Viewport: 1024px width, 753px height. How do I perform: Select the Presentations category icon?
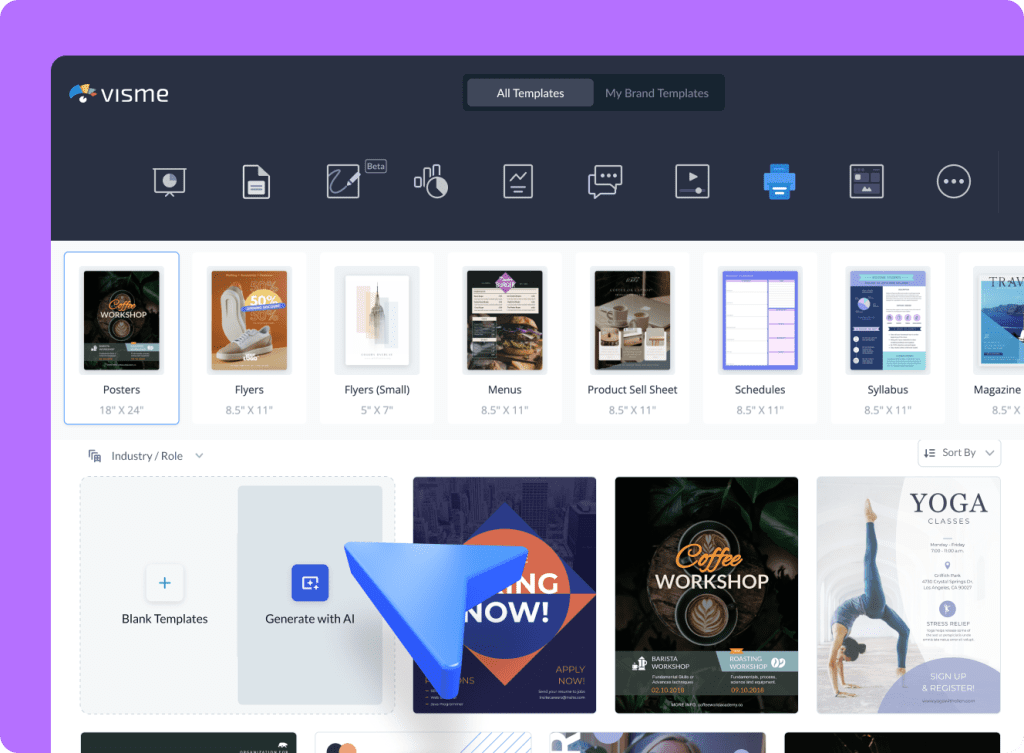[169, 181]
